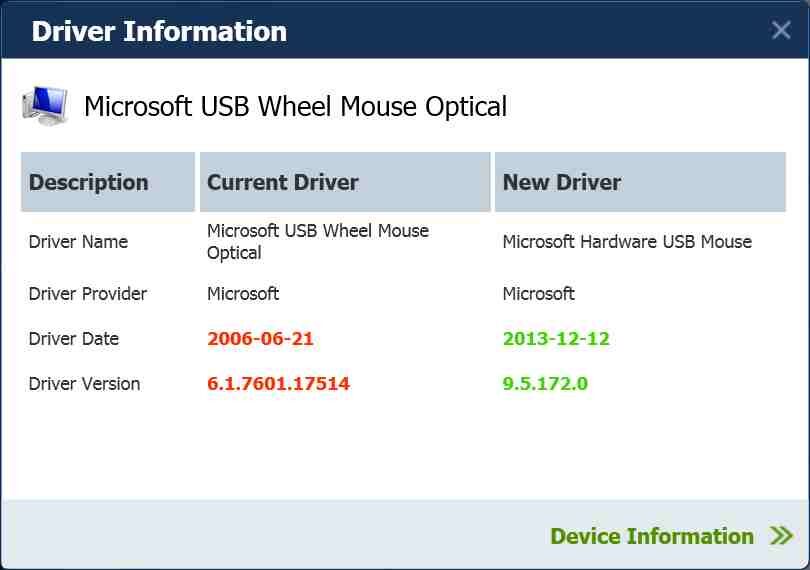
Task: Click the Driver Date row label
Action: tap(74, 339)
